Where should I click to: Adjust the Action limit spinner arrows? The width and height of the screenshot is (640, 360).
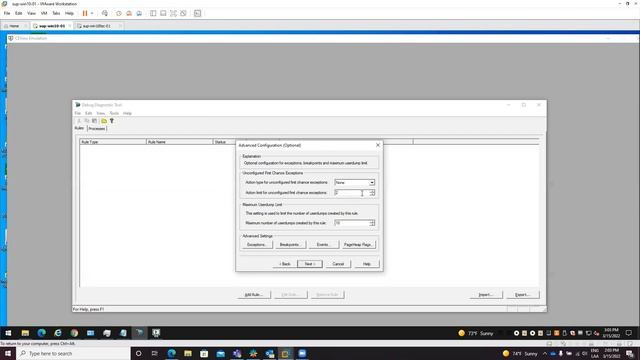click(x=372, y=193)
